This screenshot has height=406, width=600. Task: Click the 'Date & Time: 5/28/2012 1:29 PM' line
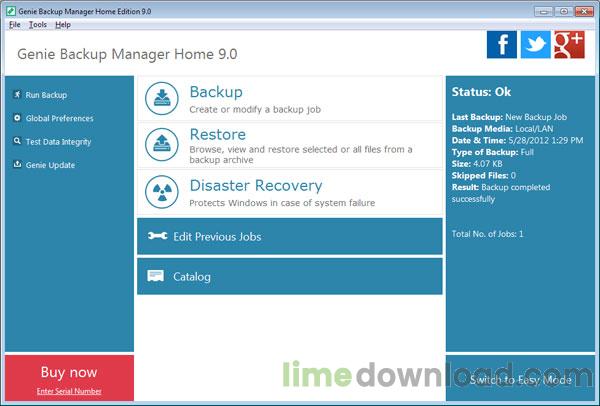tap(517, 140)
